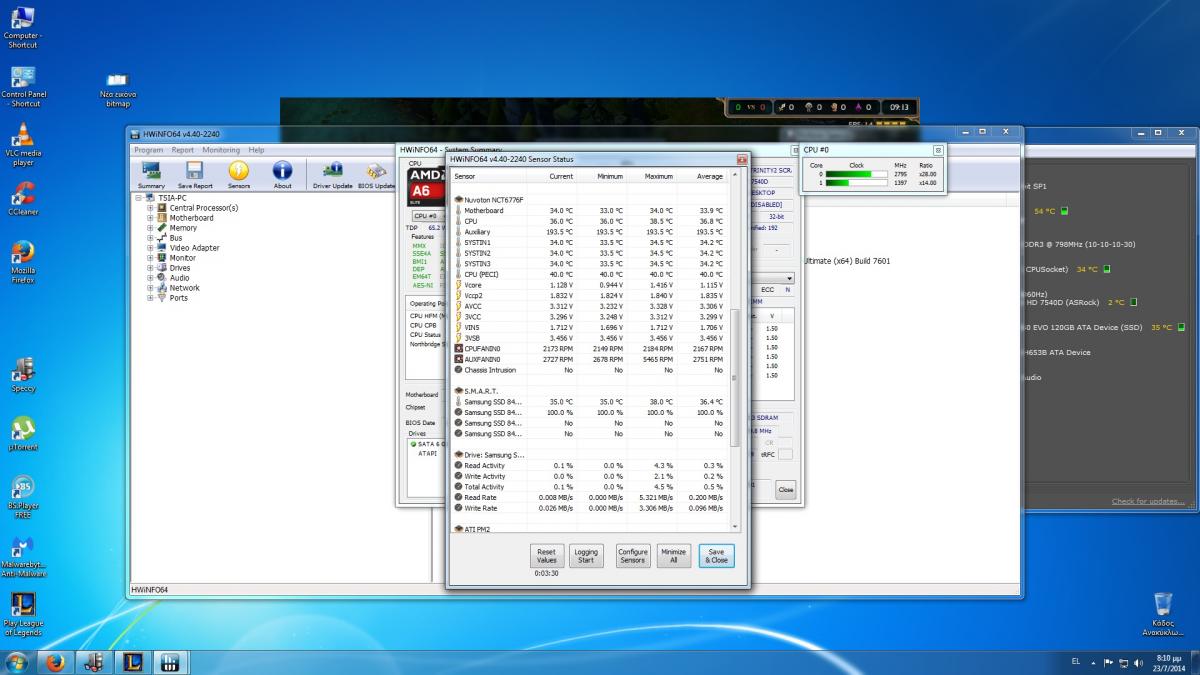Follow the Check for updates link

click(x=1148, y=501)
